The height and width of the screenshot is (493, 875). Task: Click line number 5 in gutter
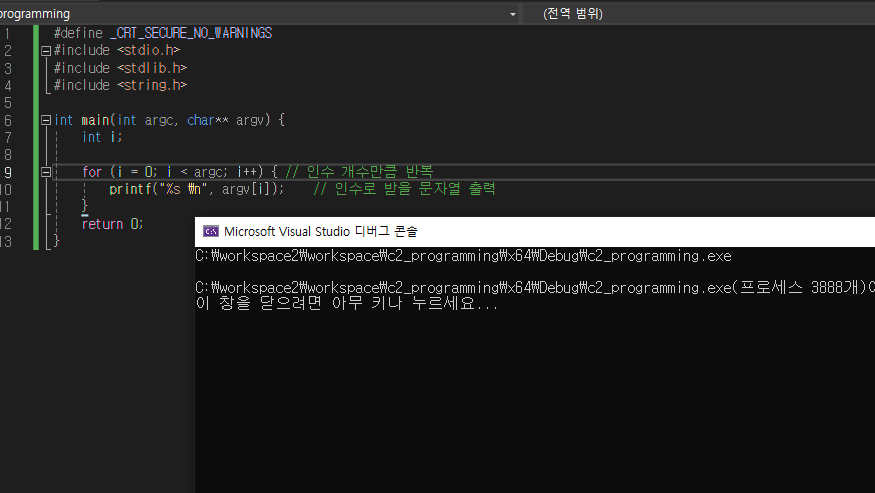click(8, 103)
